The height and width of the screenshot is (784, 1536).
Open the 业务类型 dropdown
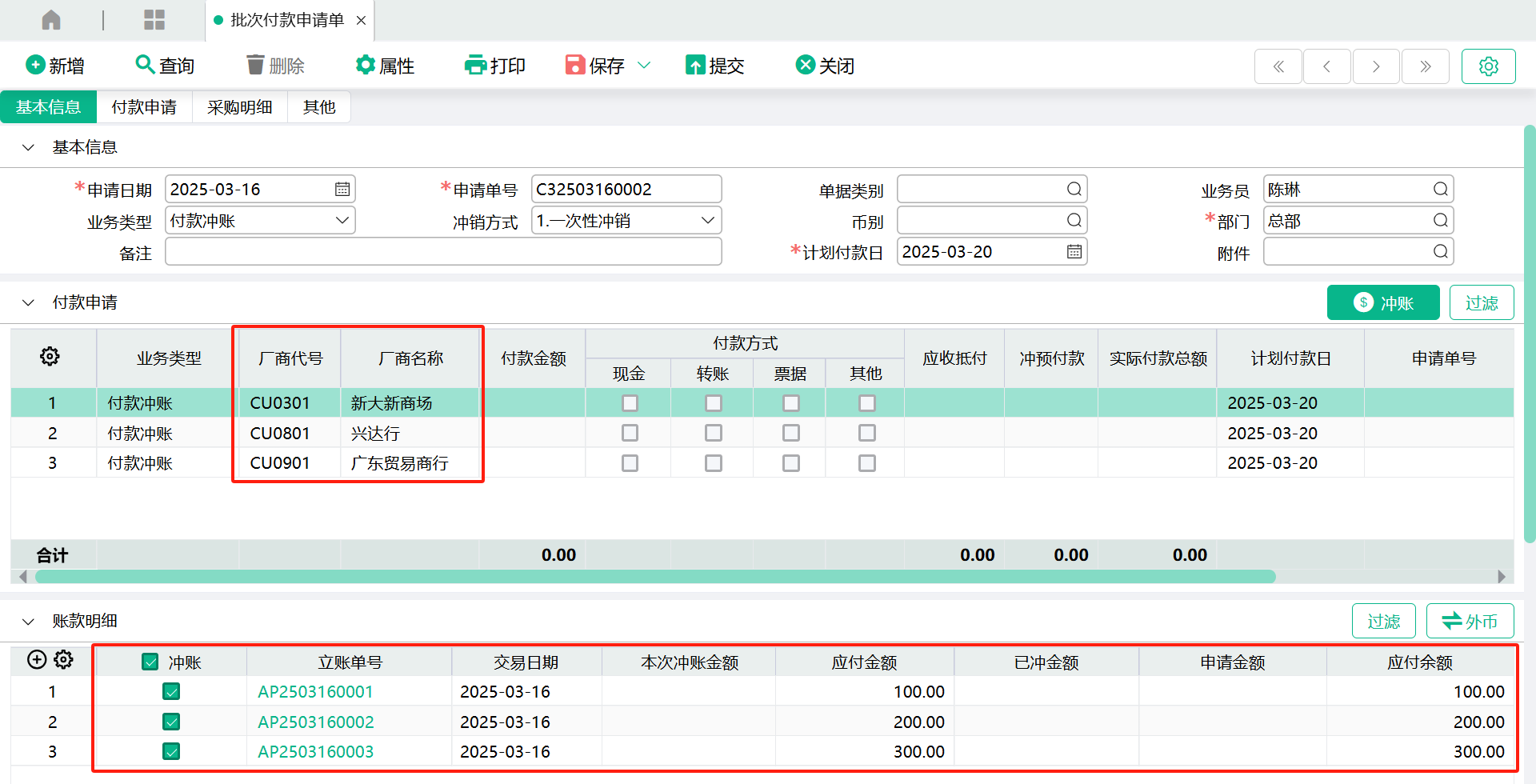pyautogui.click(x=342, y=221)
